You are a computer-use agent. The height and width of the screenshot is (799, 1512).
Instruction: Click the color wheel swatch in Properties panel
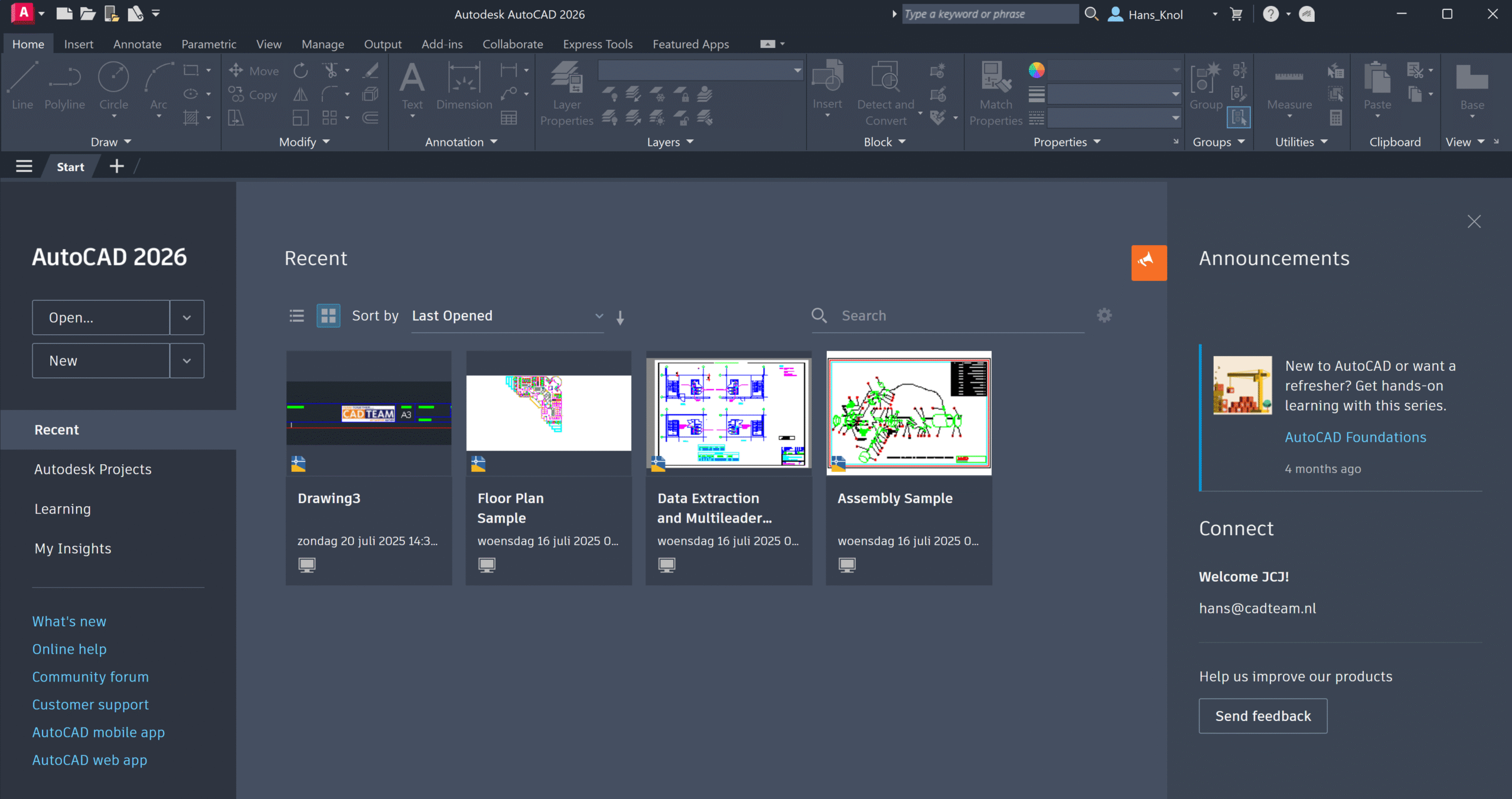(x=1037, y=70)
